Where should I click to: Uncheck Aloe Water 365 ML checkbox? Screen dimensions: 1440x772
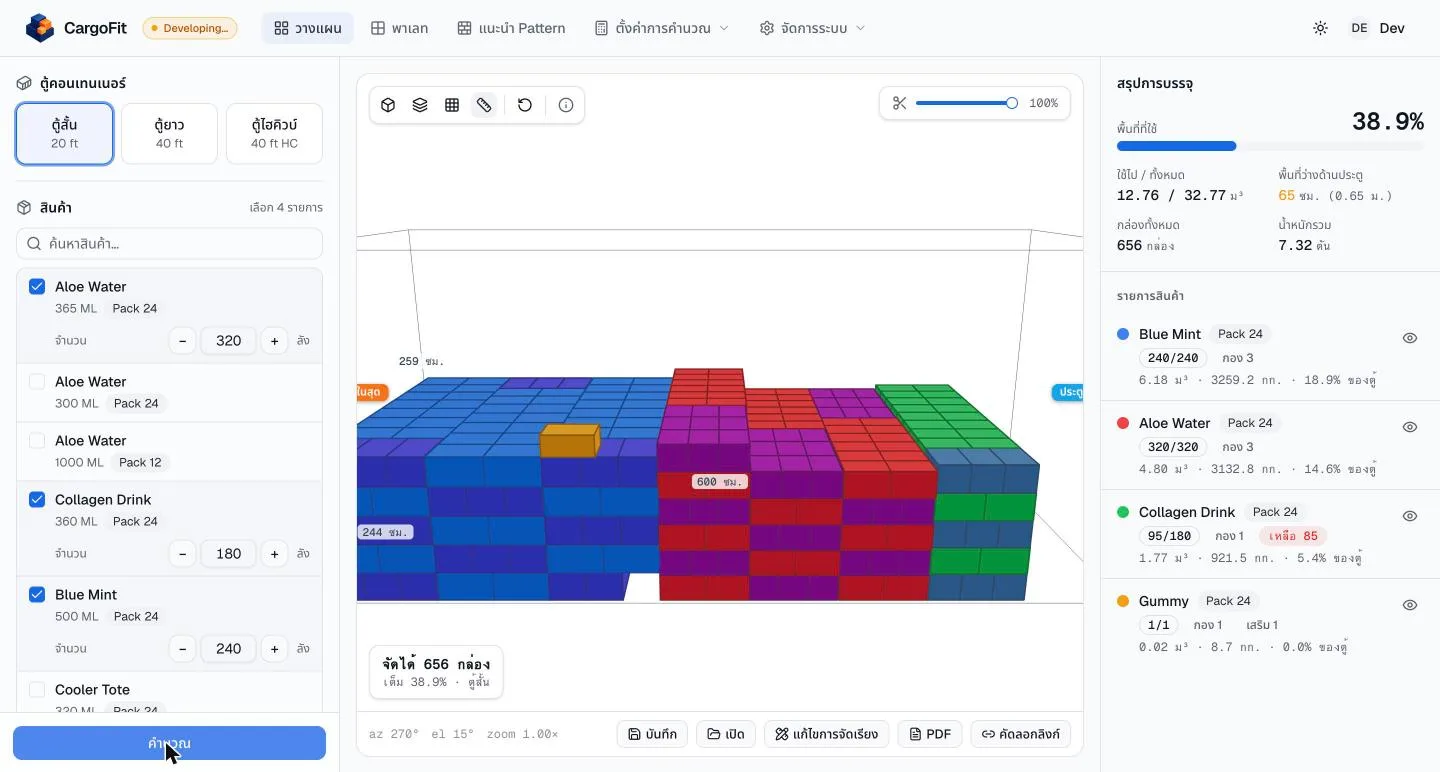pos(37,287)
